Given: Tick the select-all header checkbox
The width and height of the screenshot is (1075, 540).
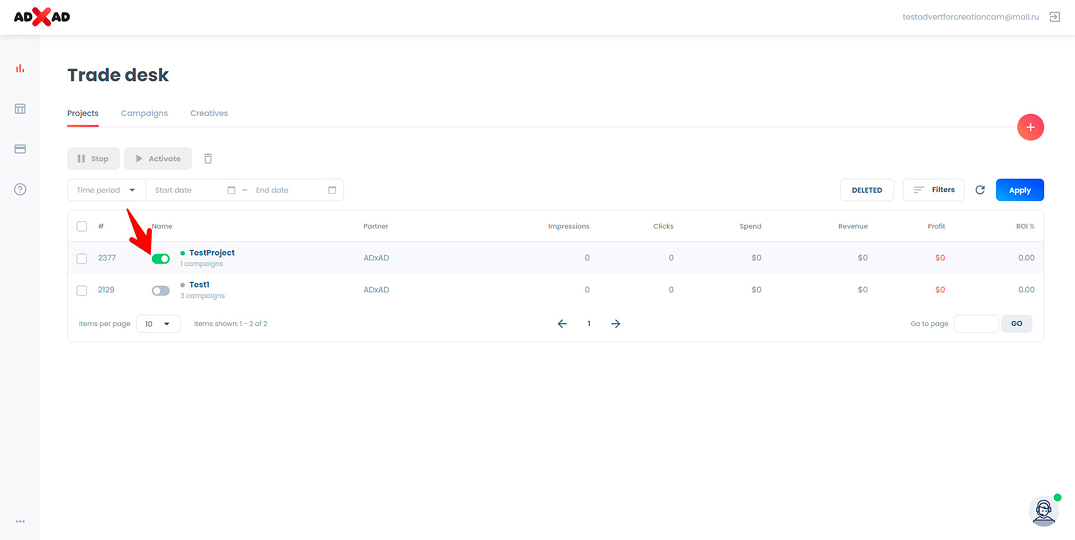Looking at the screenshot, I should [82, 226].
